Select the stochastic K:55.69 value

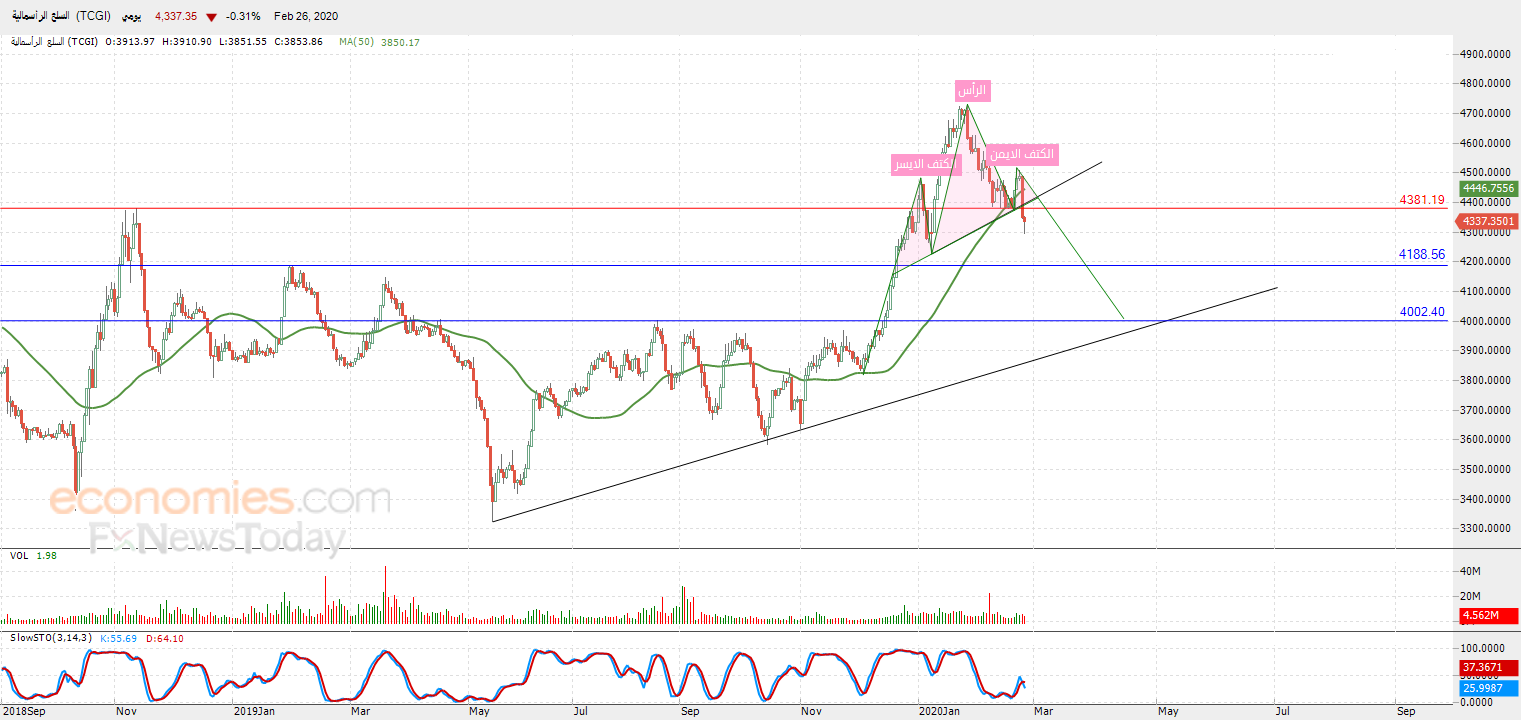[119, 638]
